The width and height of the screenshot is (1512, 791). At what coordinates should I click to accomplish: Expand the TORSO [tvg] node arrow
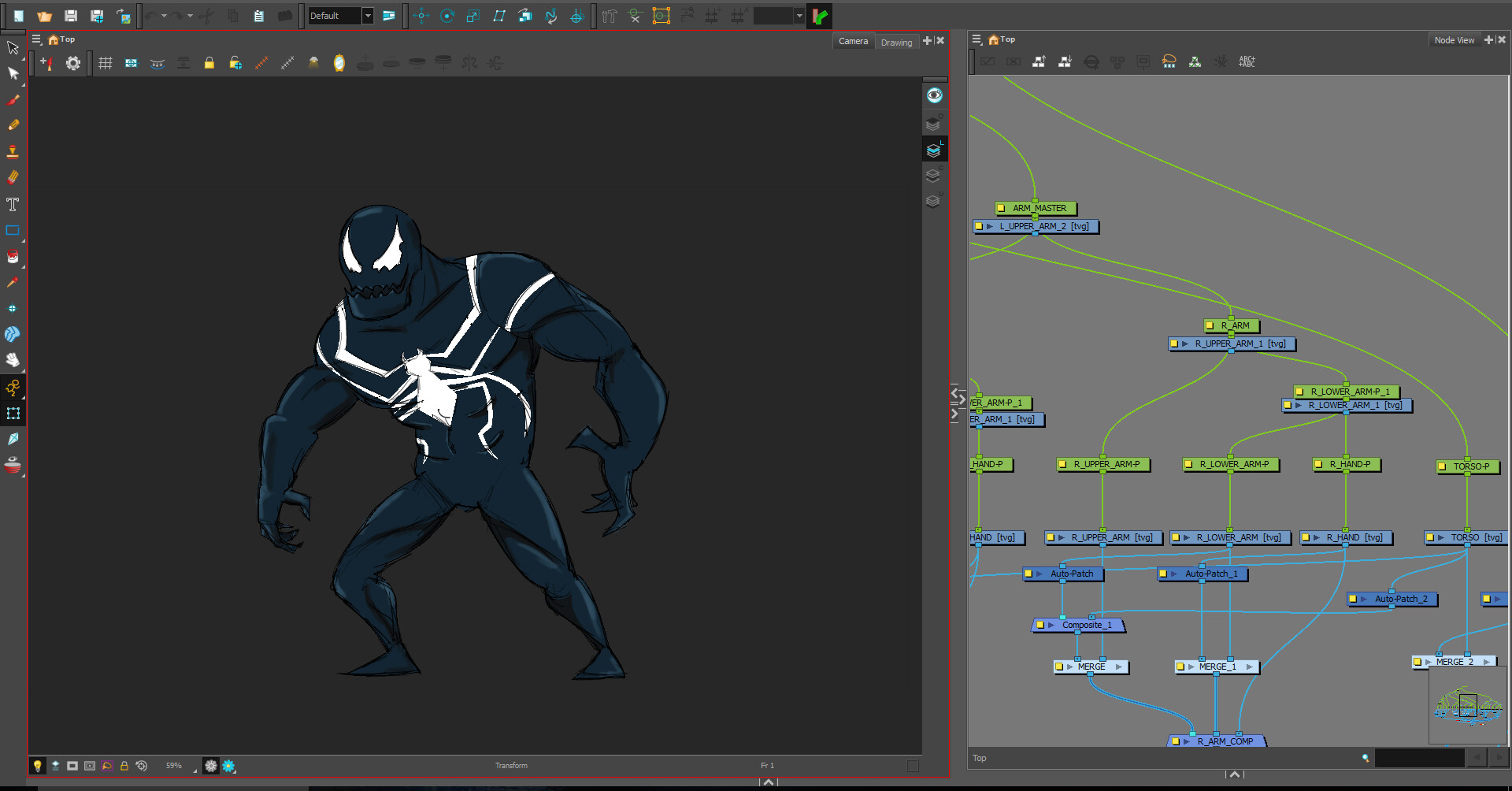click(x=1441, y=537)
